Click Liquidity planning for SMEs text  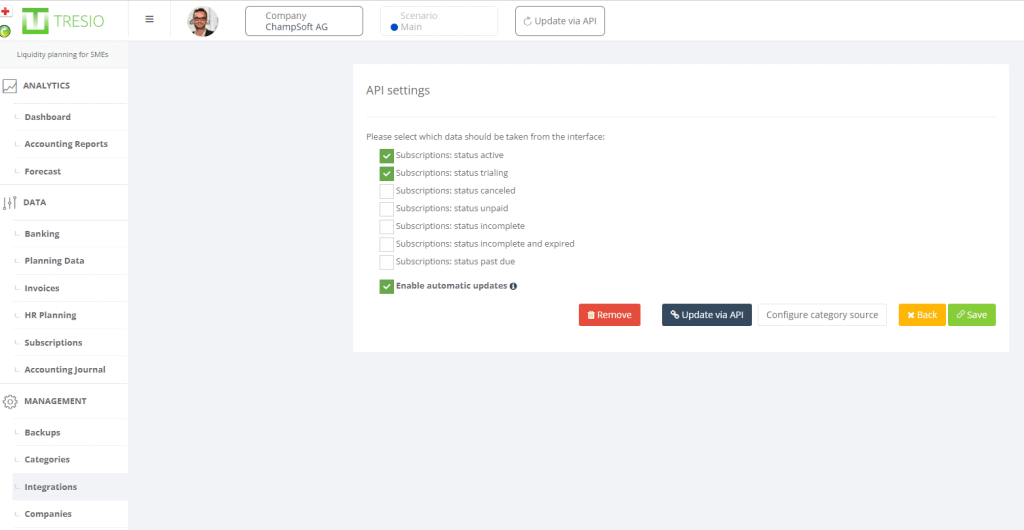pos(63,55)
